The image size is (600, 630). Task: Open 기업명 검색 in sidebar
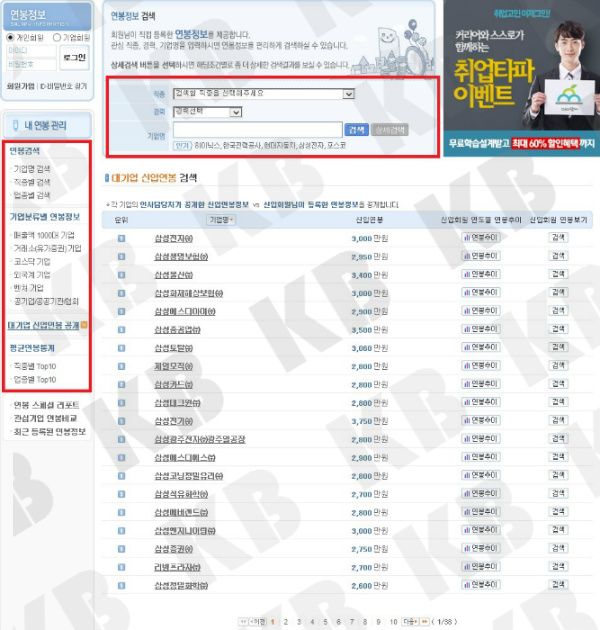[32, 169]
